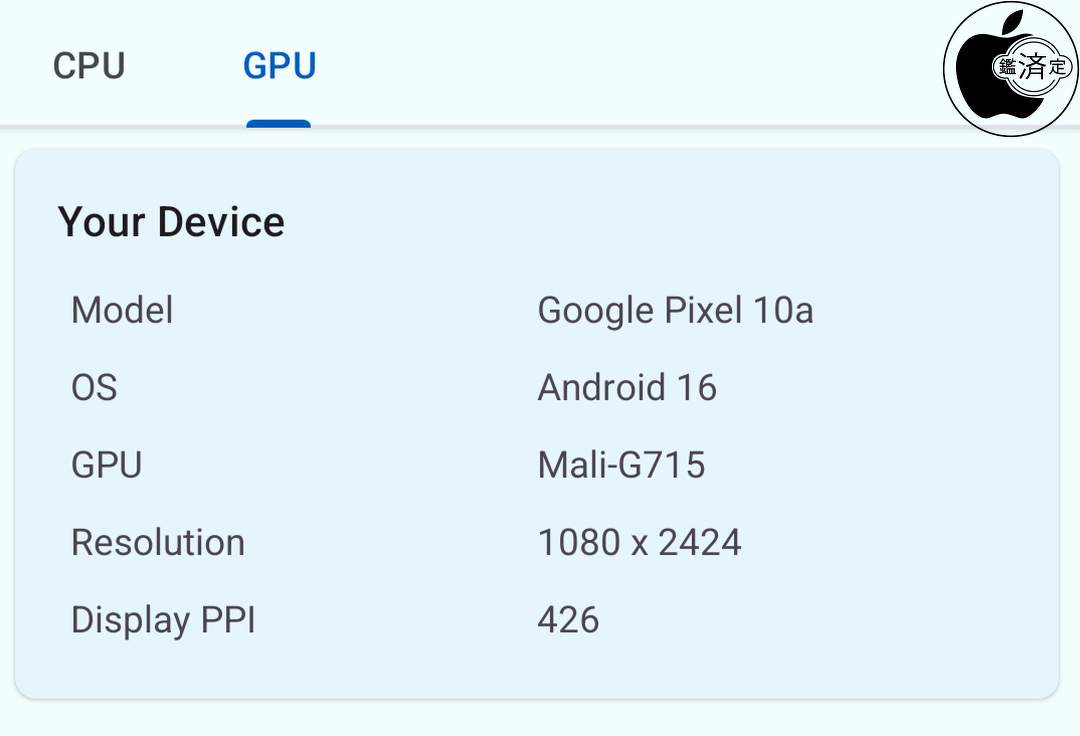Click the empty tab bar area right of GPU
Screen dimensions: 1080x736
pos(620,66)
